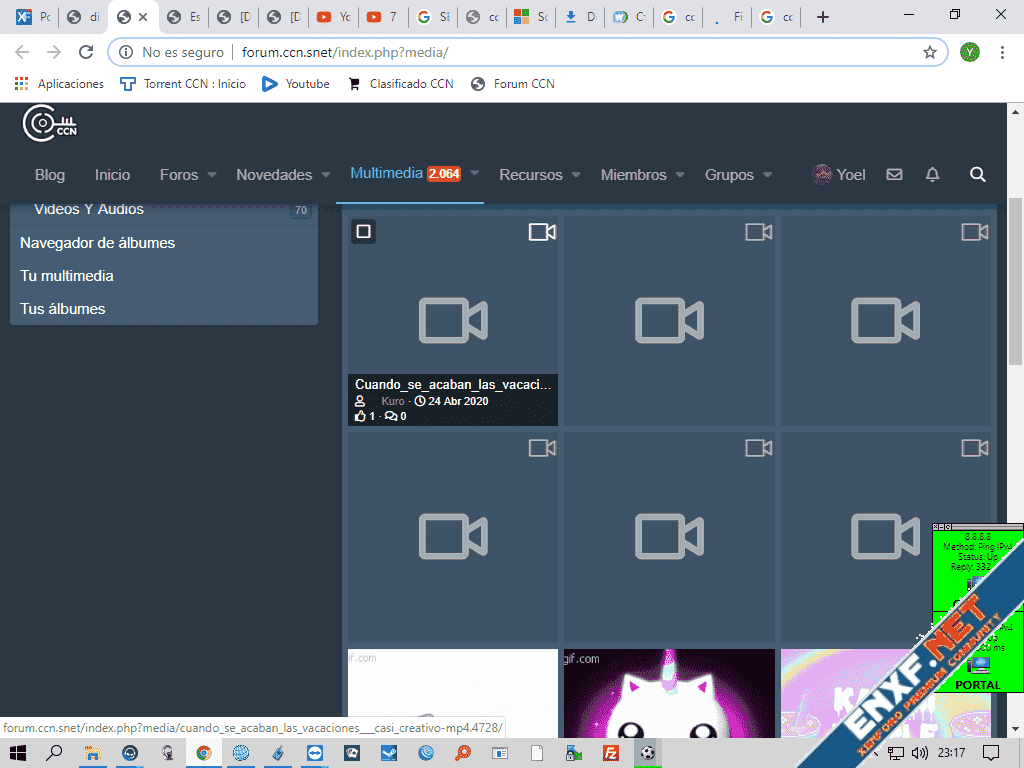
Task: Open Navegador de álbumes link
Action: point(97,243)
